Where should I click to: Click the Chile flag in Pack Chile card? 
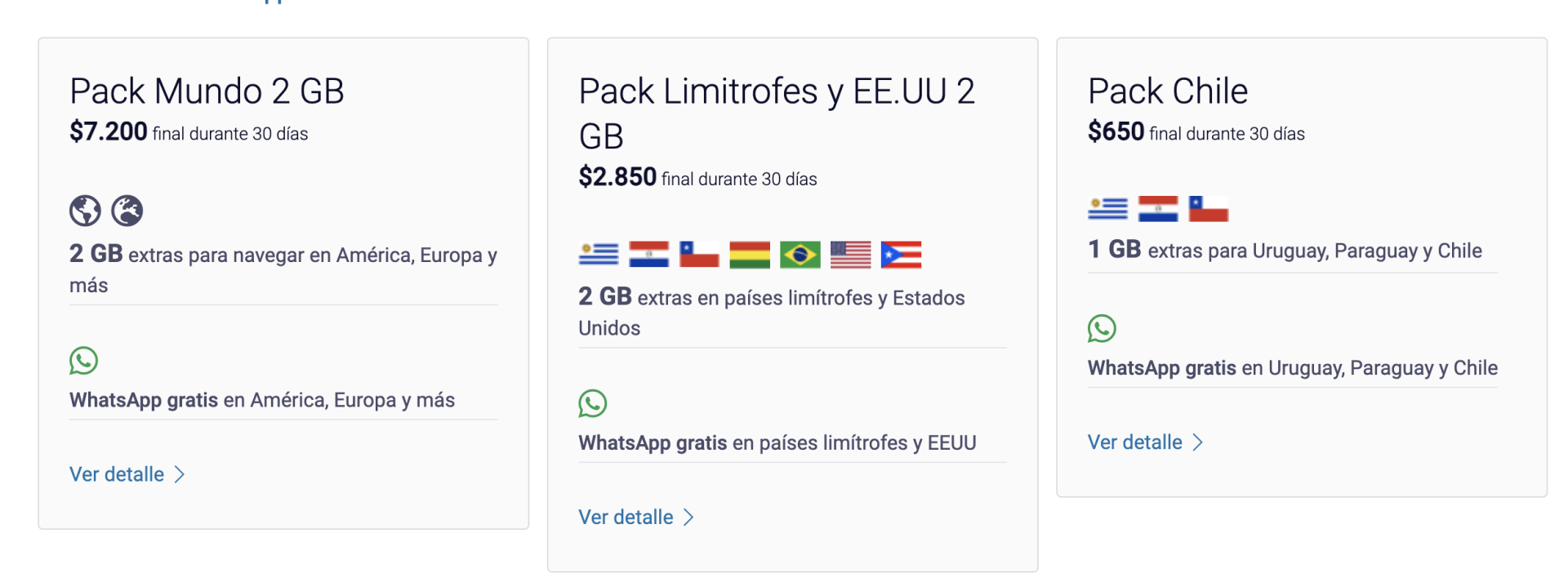pyautogui.click(x=1207, y=208)
